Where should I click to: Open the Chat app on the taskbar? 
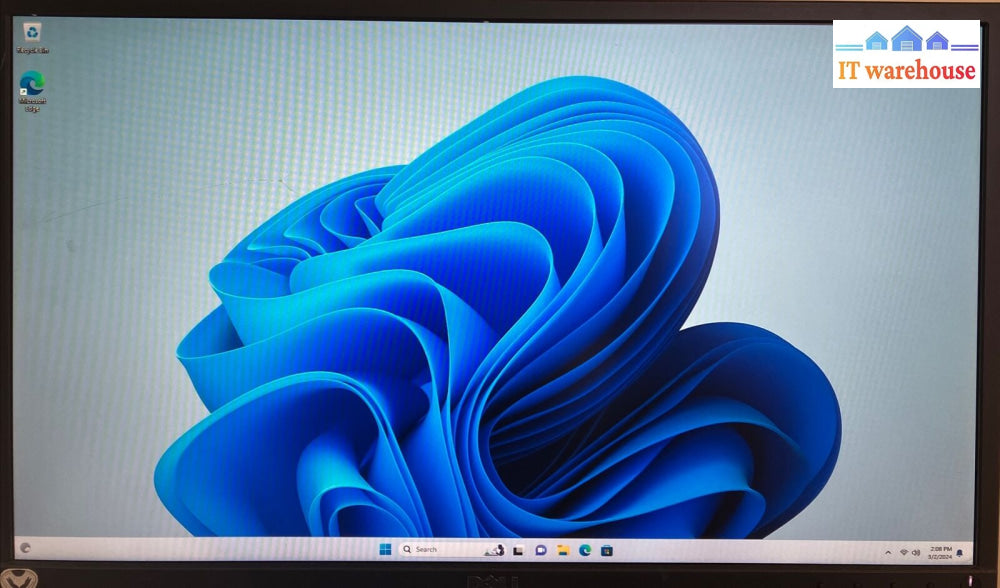click(540, 551)
